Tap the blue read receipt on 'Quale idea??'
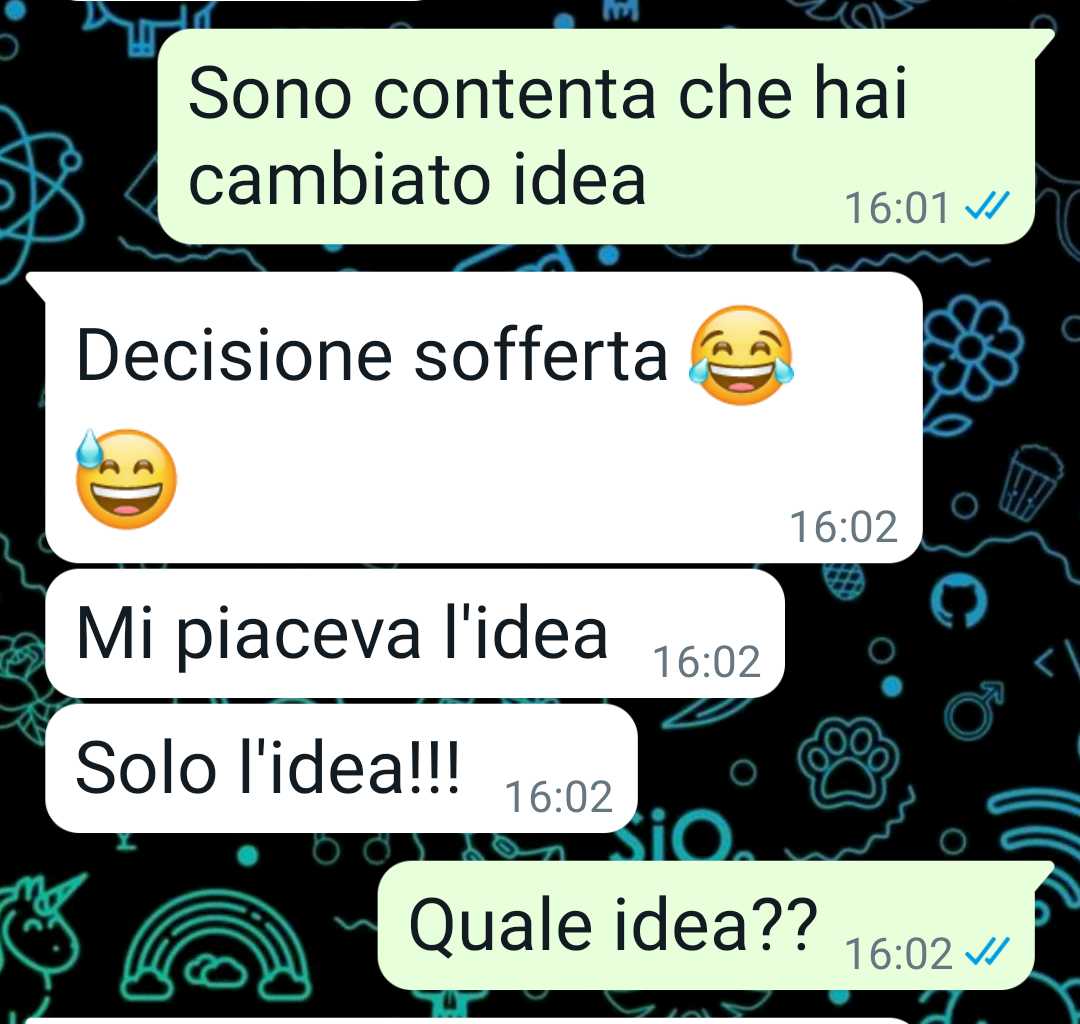The height and width of the screenshot is (1024, 1080). 988,952
